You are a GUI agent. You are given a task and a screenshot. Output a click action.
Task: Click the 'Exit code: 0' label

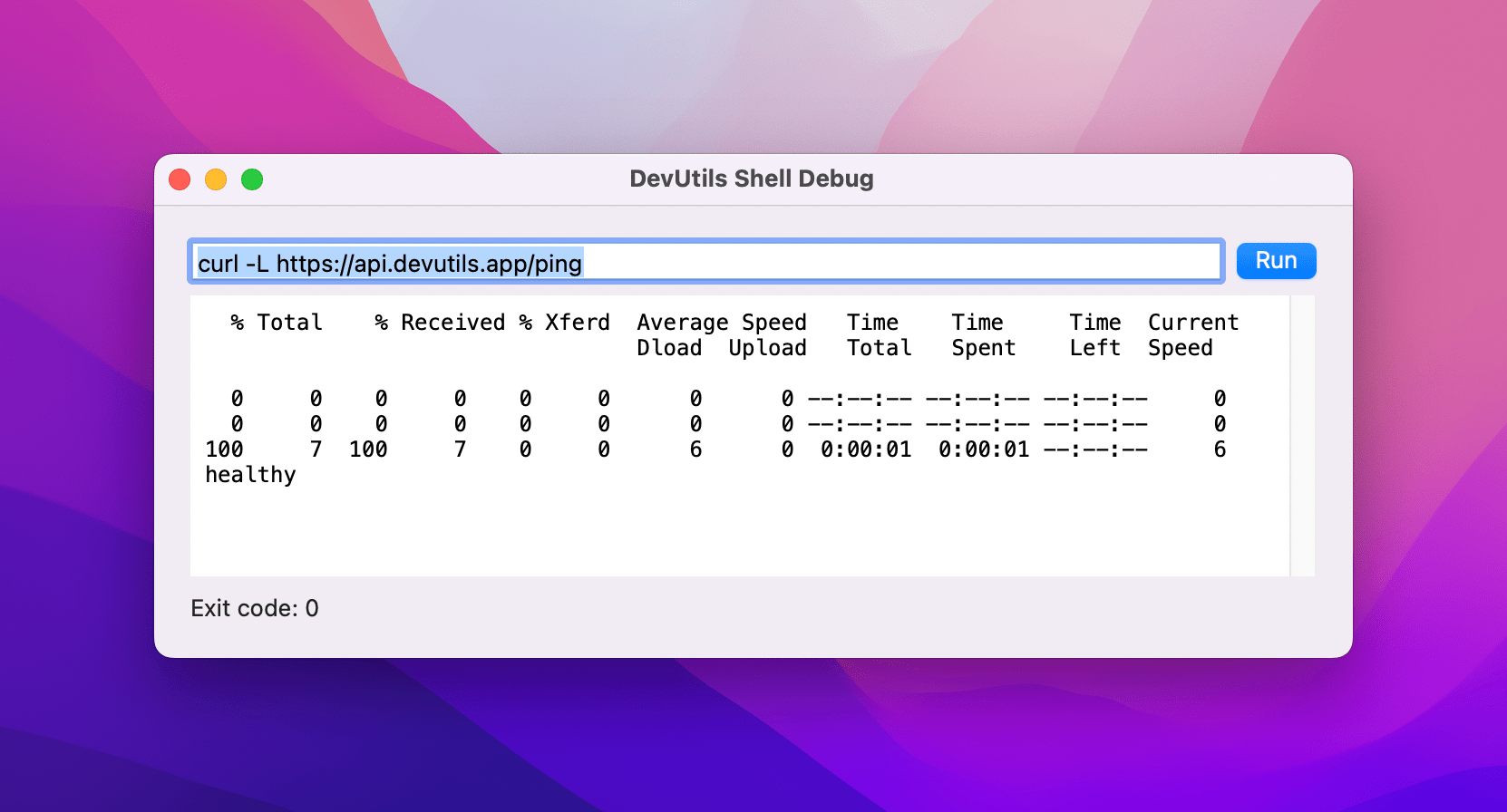pos(255,608)
